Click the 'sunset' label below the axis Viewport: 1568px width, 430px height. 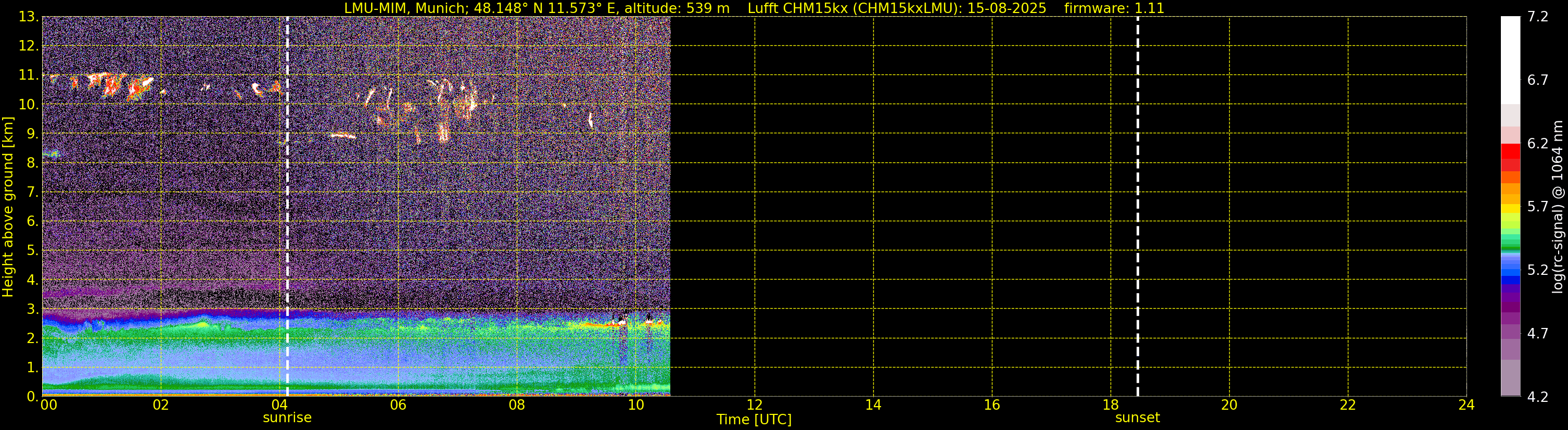1138,418
